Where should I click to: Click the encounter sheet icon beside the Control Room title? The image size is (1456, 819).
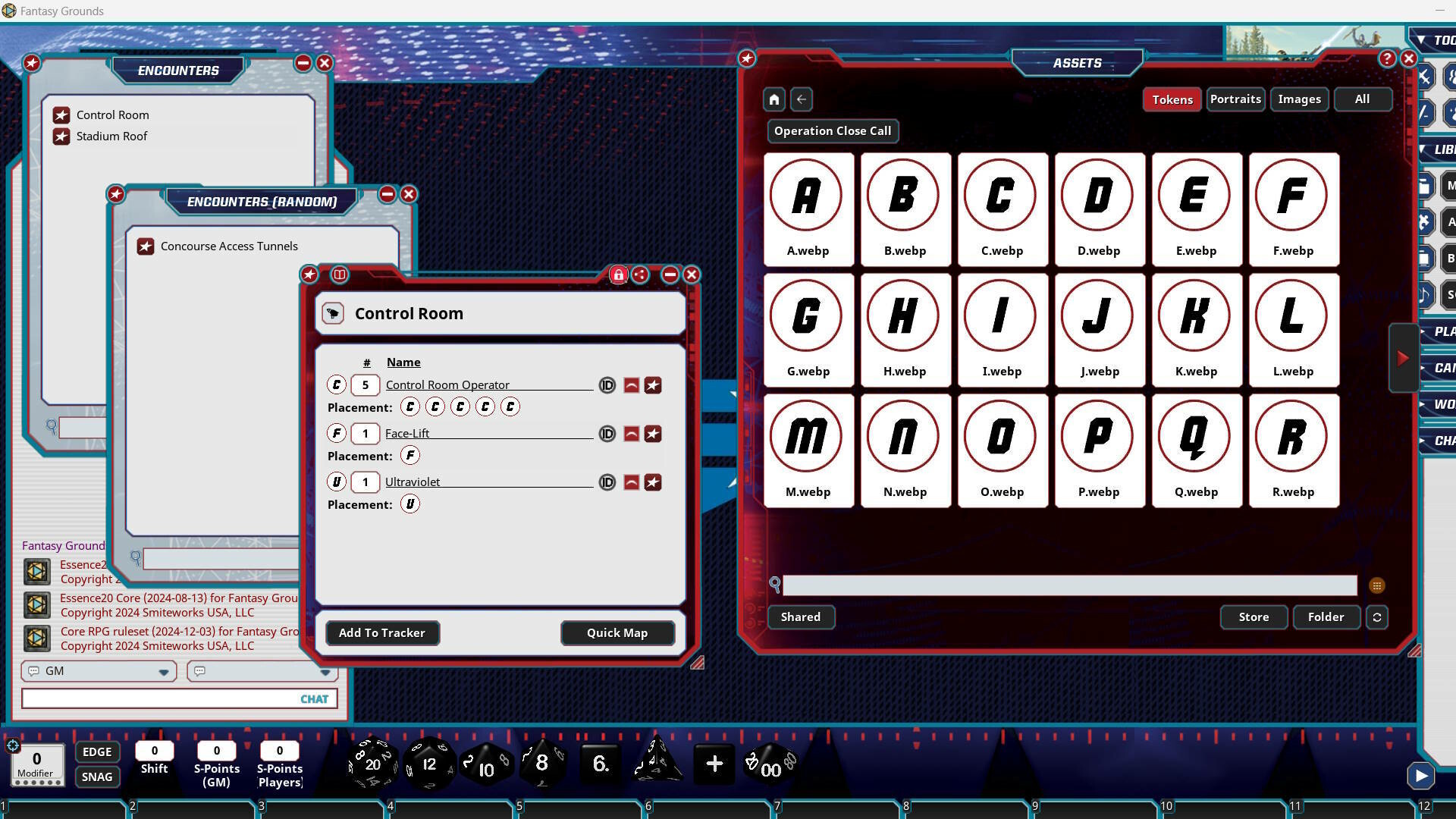(x=333, y=313)
